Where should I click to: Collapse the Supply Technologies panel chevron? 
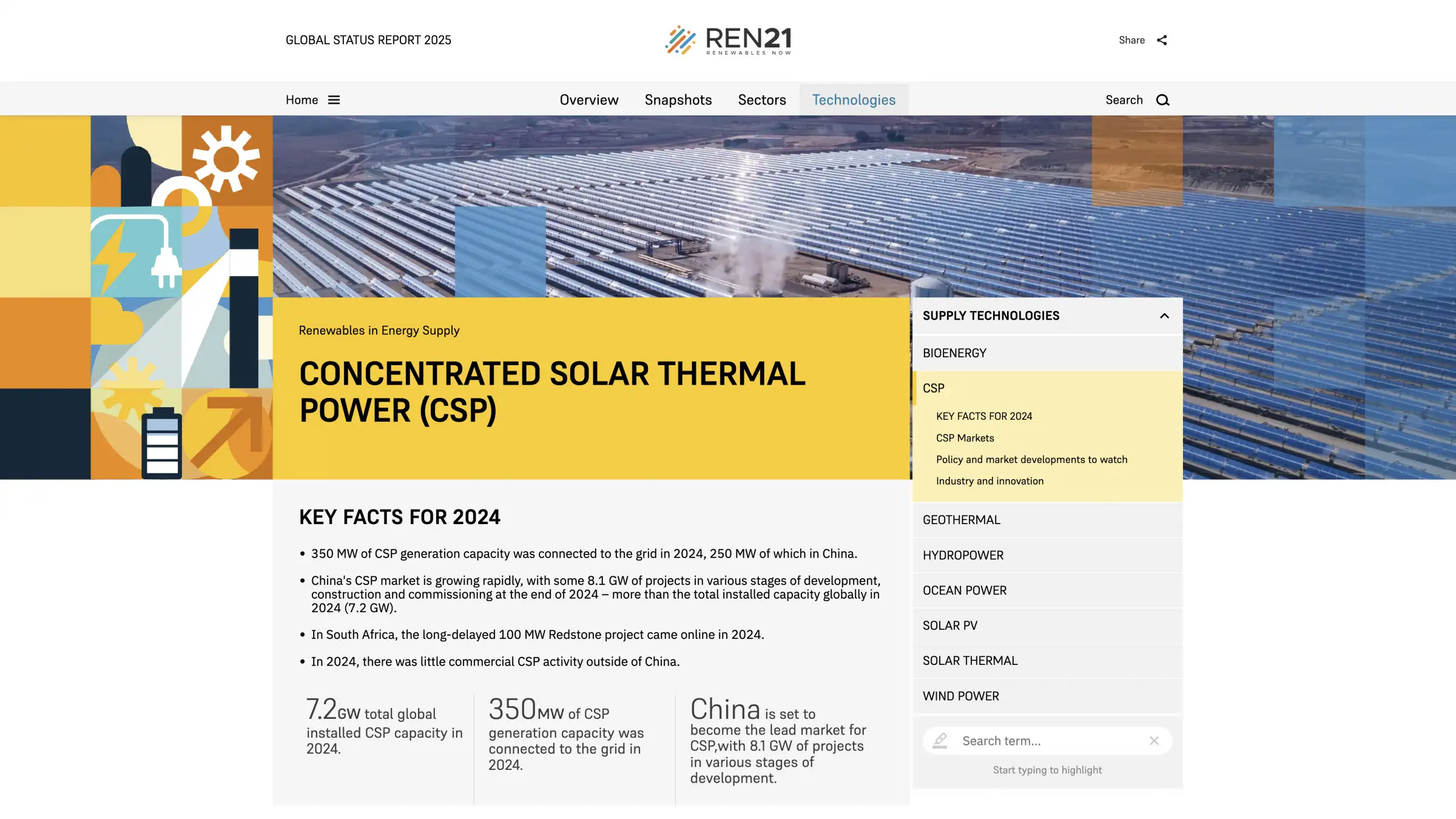(1164, 316)
